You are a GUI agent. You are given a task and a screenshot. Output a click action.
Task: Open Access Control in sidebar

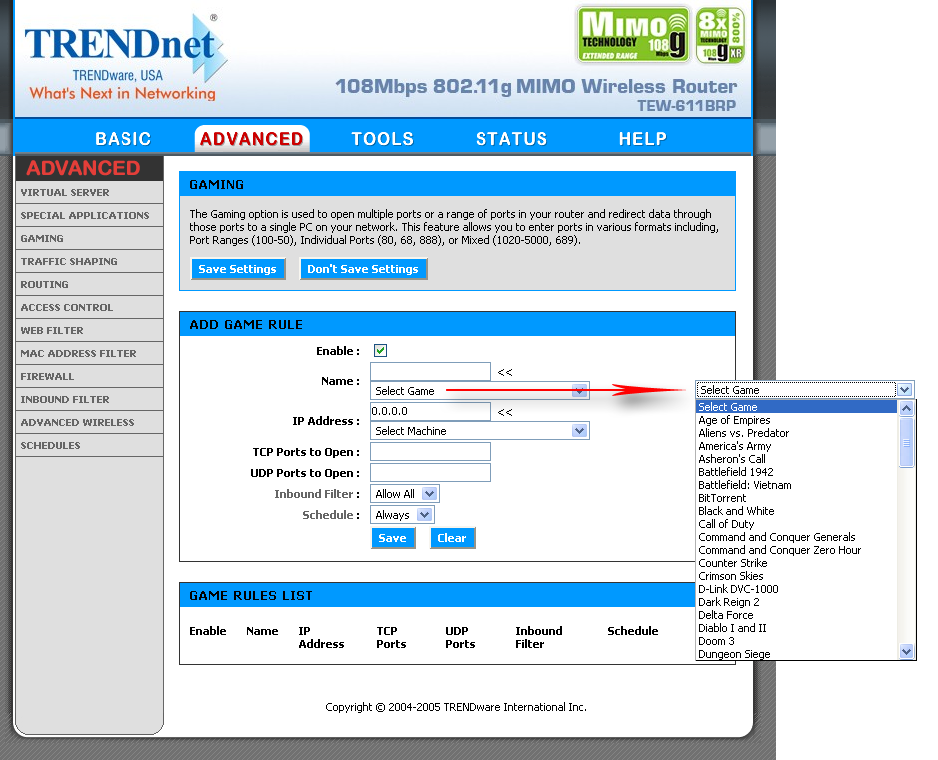tap(89, 308)
